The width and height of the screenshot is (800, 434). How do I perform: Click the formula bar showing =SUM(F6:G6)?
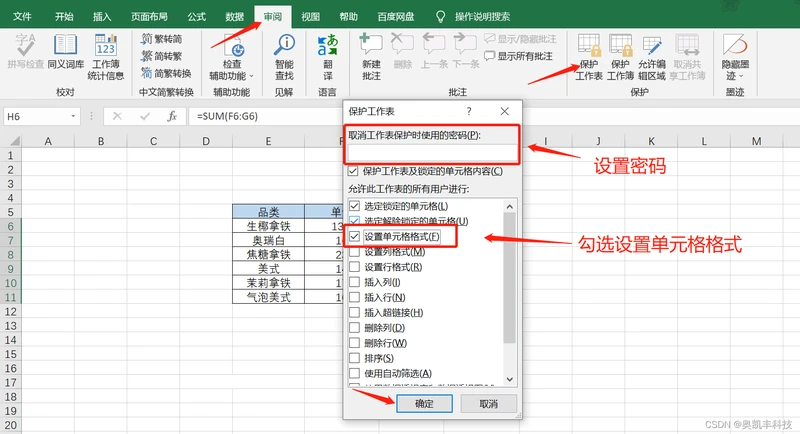coord(265,116)
